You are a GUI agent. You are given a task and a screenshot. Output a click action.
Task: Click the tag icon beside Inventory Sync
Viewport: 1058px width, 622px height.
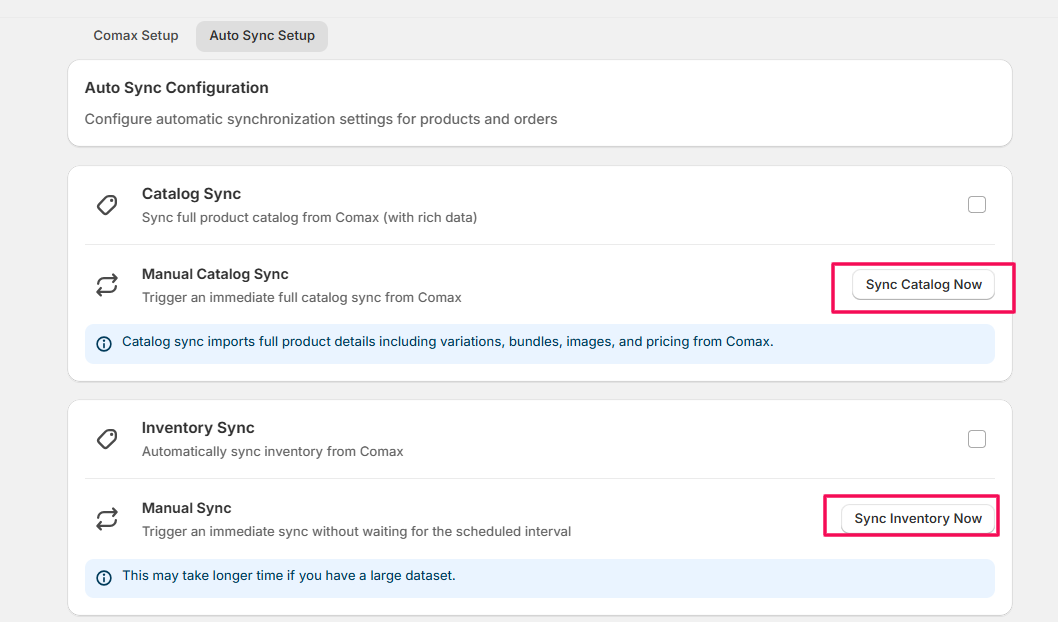[107, 439]
